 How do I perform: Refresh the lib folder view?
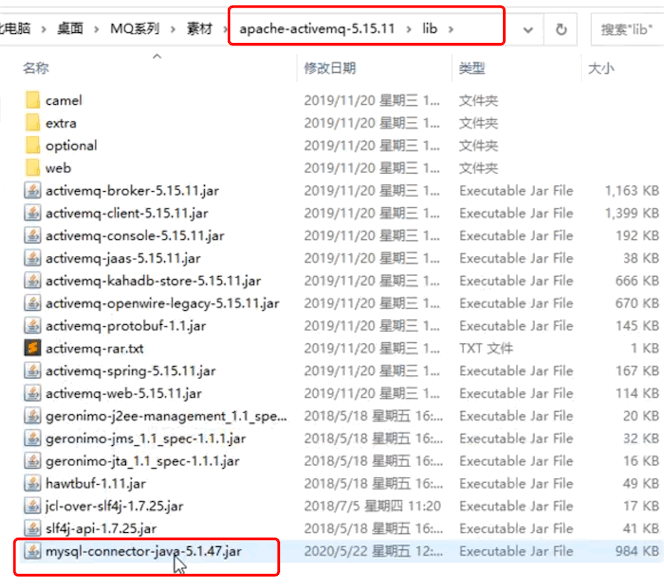tap(561, 29)
